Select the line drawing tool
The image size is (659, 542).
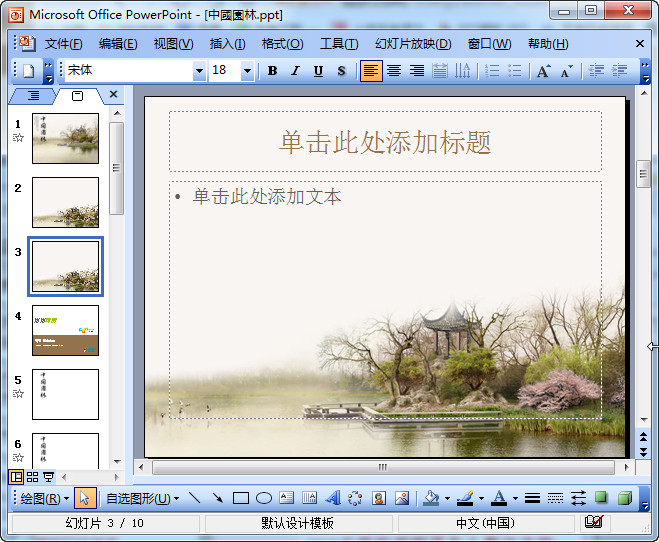[x=194, y=498]
